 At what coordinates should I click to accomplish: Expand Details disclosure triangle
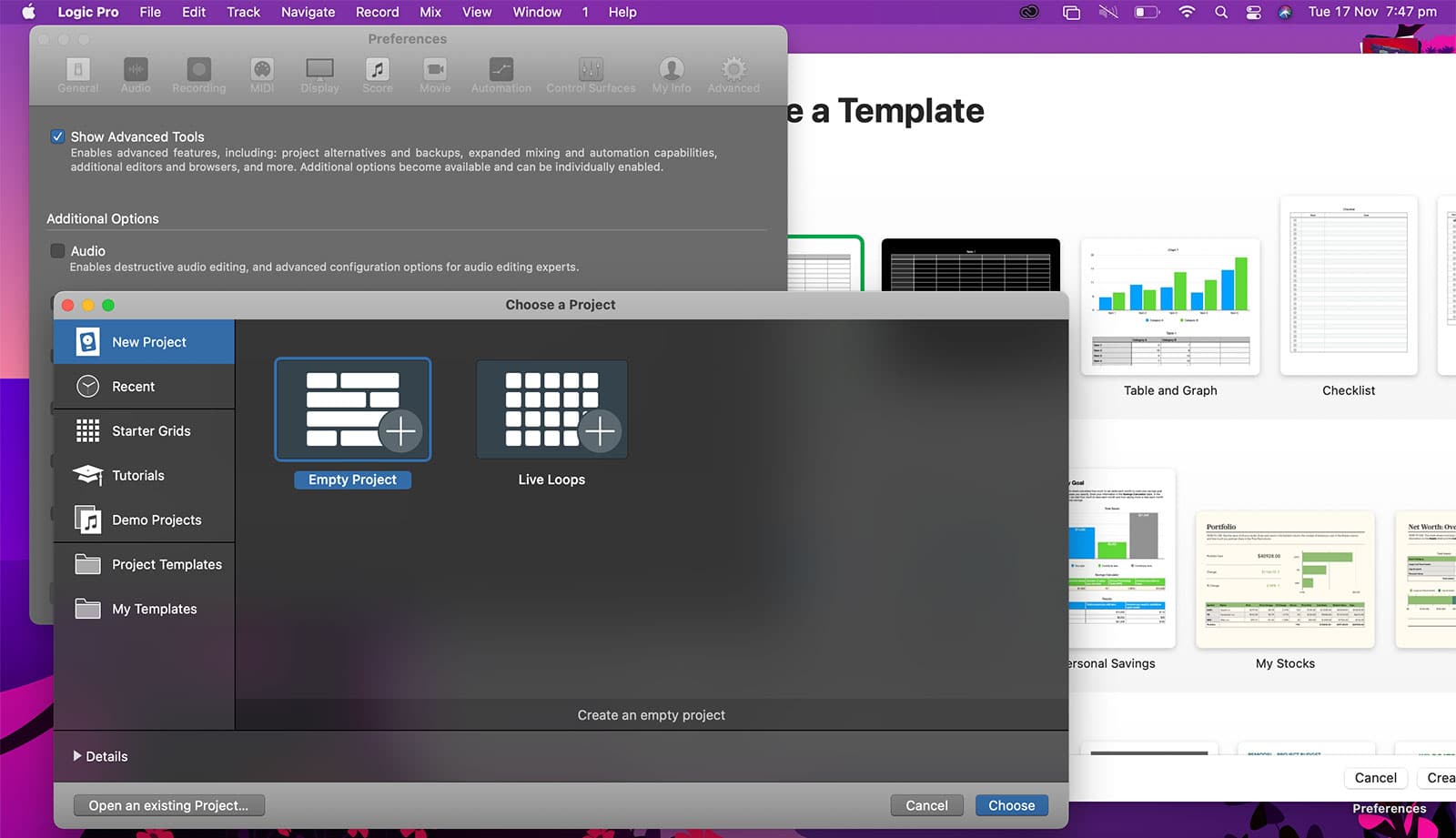click(x=77, y=756)
